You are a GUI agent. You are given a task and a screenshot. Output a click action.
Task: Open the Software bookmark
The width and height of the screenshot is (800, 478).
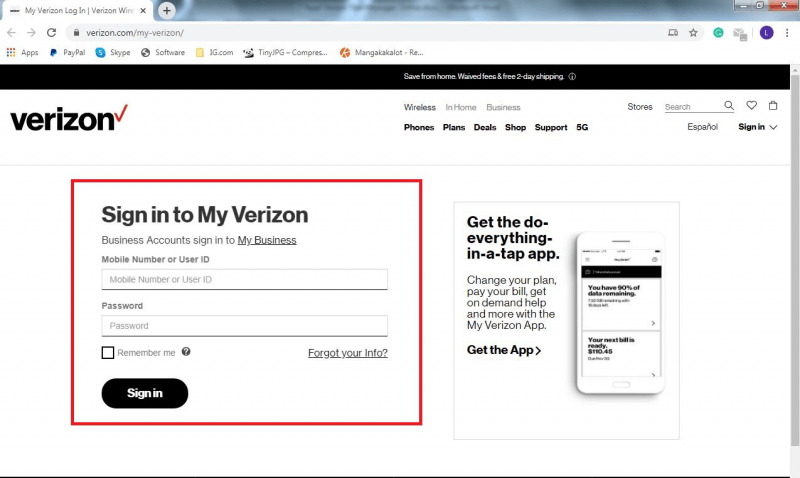tap(163, 53)
